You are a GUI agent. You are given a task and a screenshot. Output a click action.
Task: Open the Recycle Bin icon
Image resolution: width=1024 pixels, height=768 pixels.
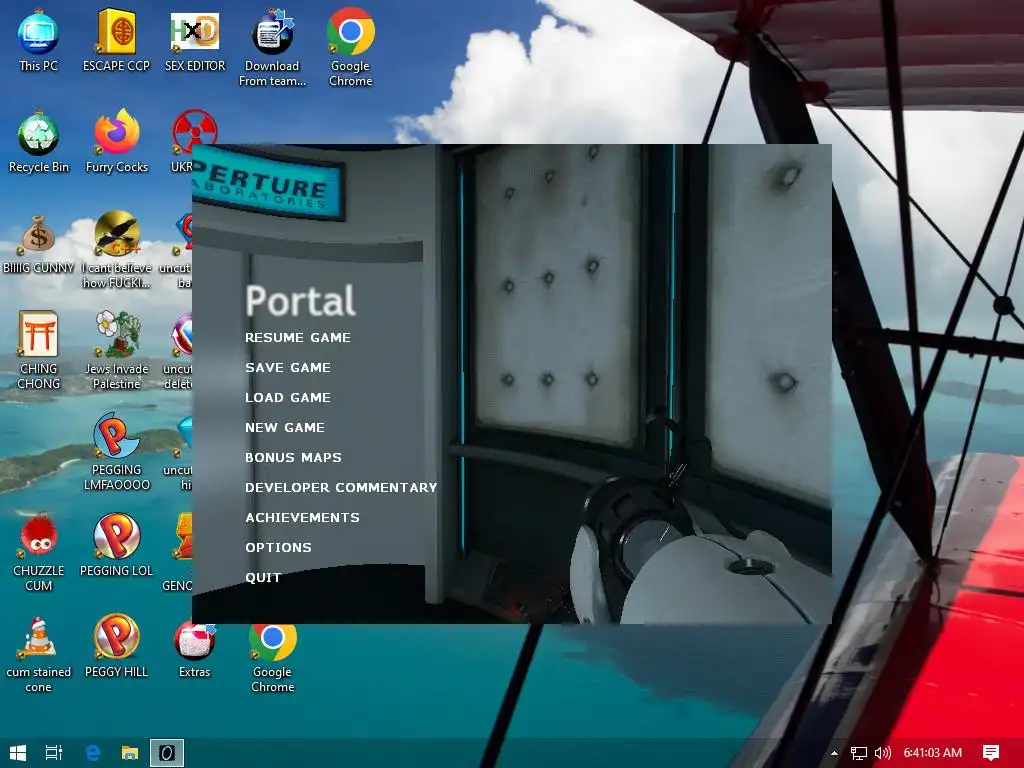click(x=39, y=142)
